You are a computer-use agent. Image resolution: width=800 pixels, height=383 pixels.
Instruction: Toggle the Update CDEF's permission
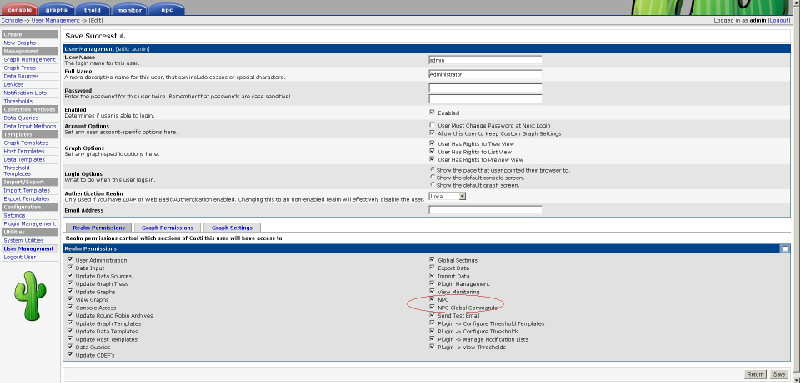[x=70, y=354]
